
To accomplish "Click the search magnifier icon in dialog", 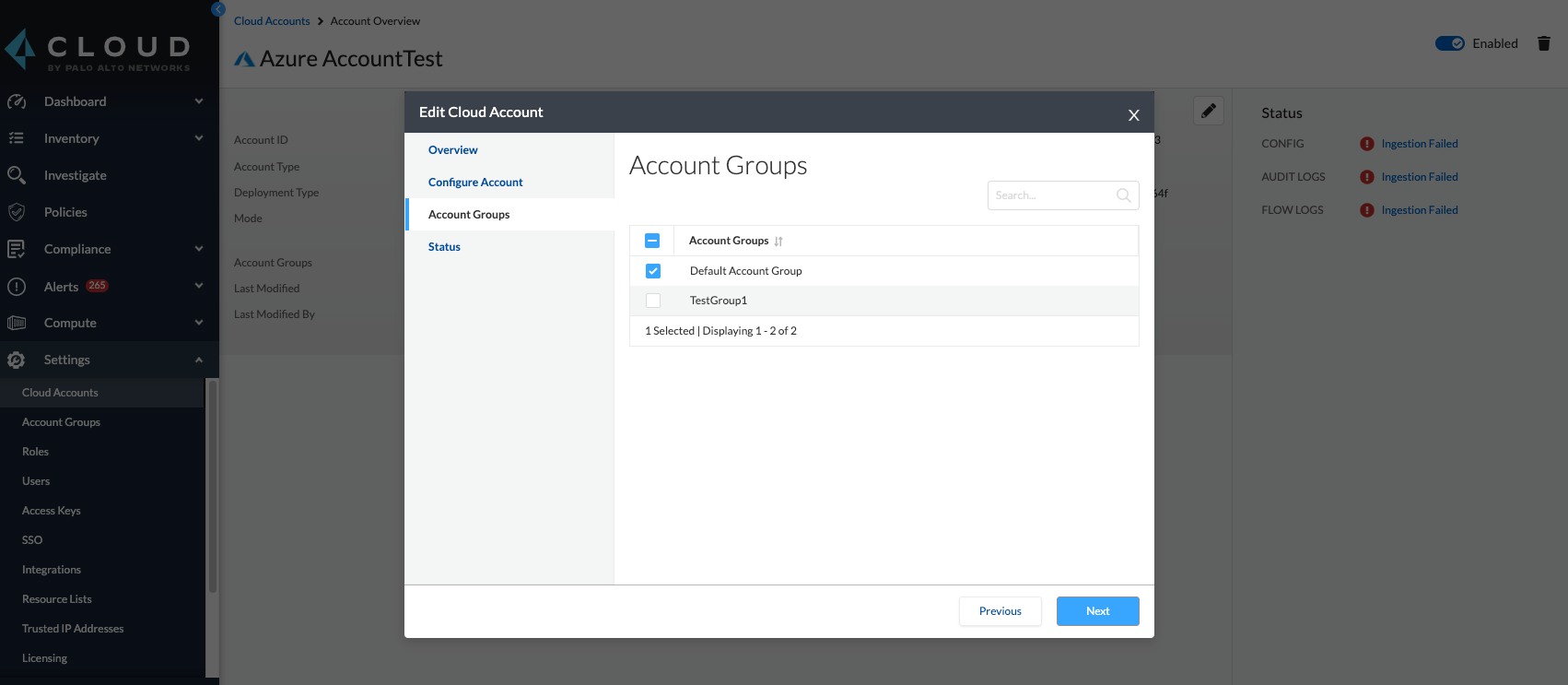I will point(1123,195).
